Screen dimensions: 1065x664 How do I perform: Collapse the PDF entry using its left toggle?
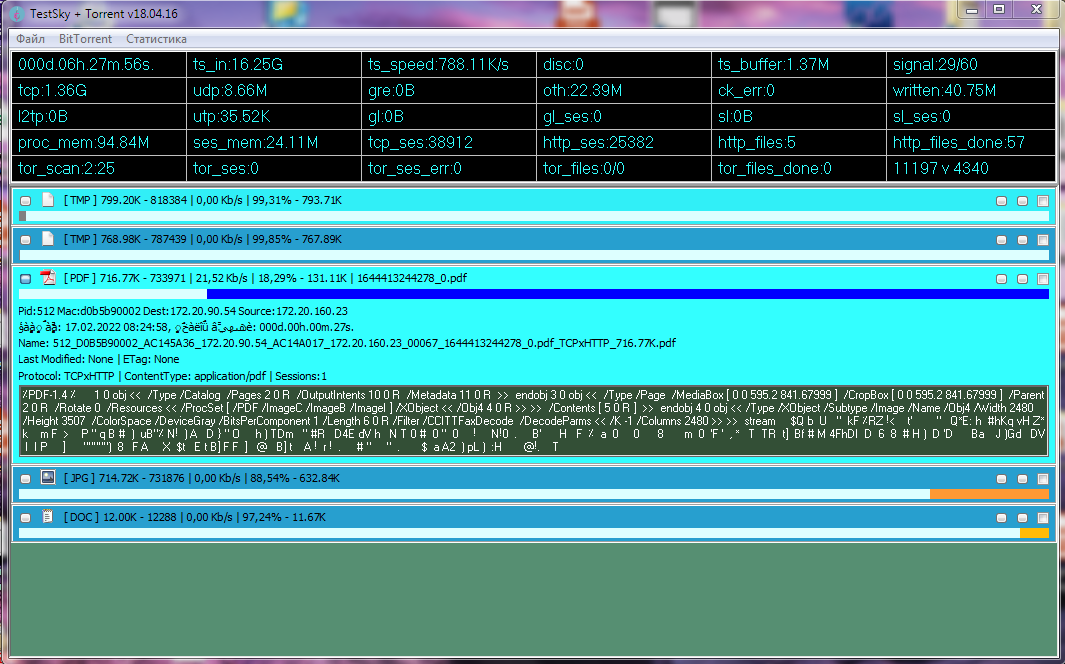(x=26, y=279)
